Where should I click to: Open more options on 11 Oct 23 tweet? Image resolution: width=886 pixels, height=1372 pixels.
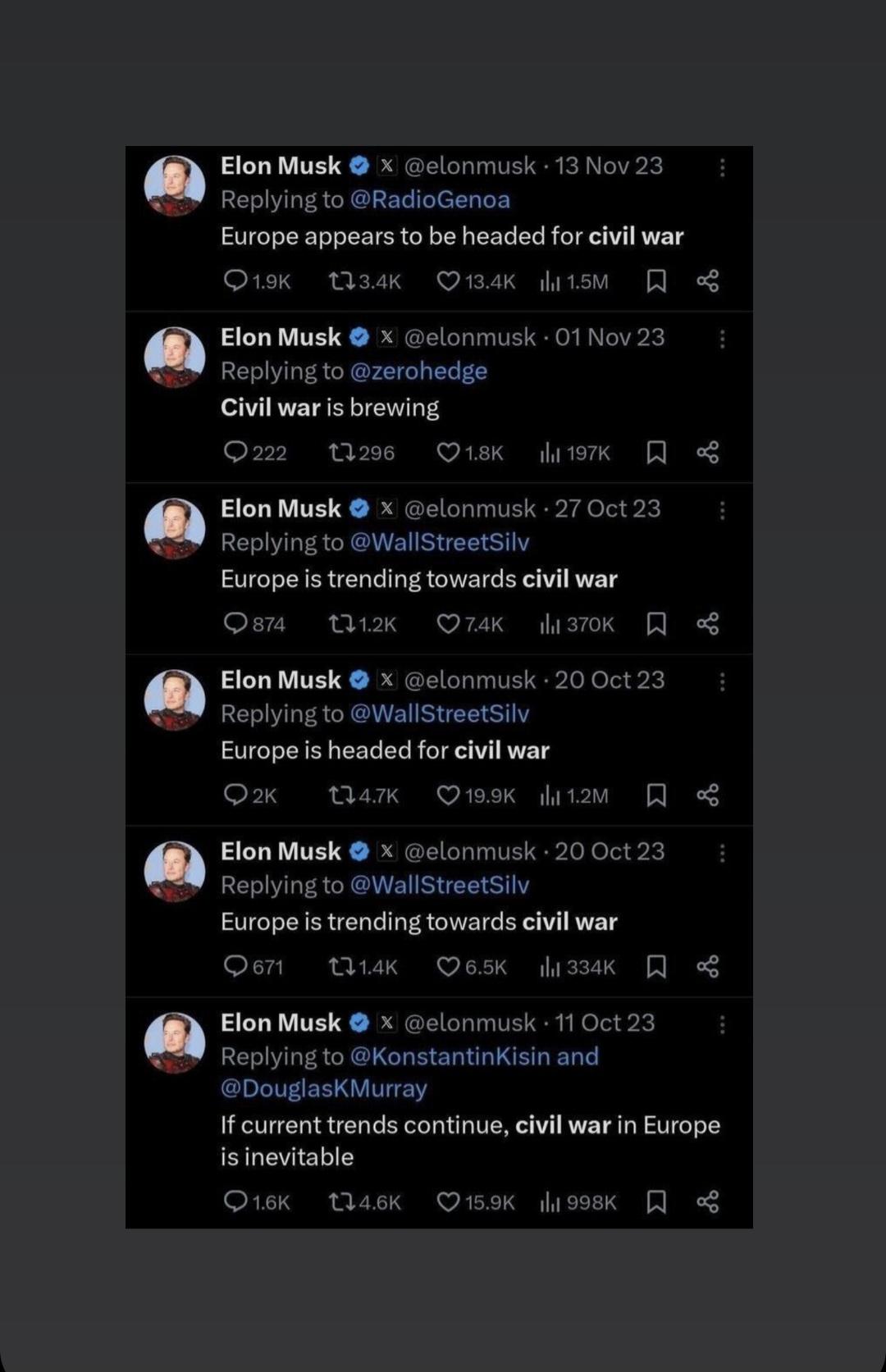click(722, 1024)
